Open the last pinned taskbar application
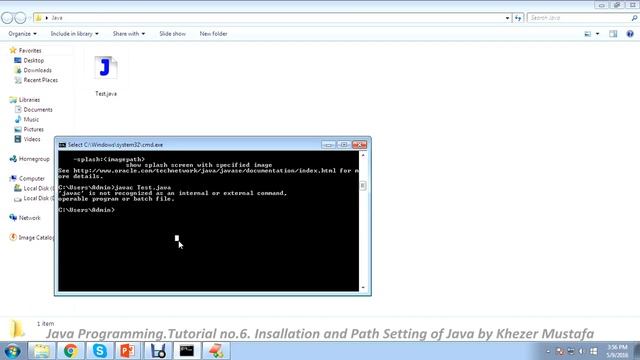 (x=216, y=351)
